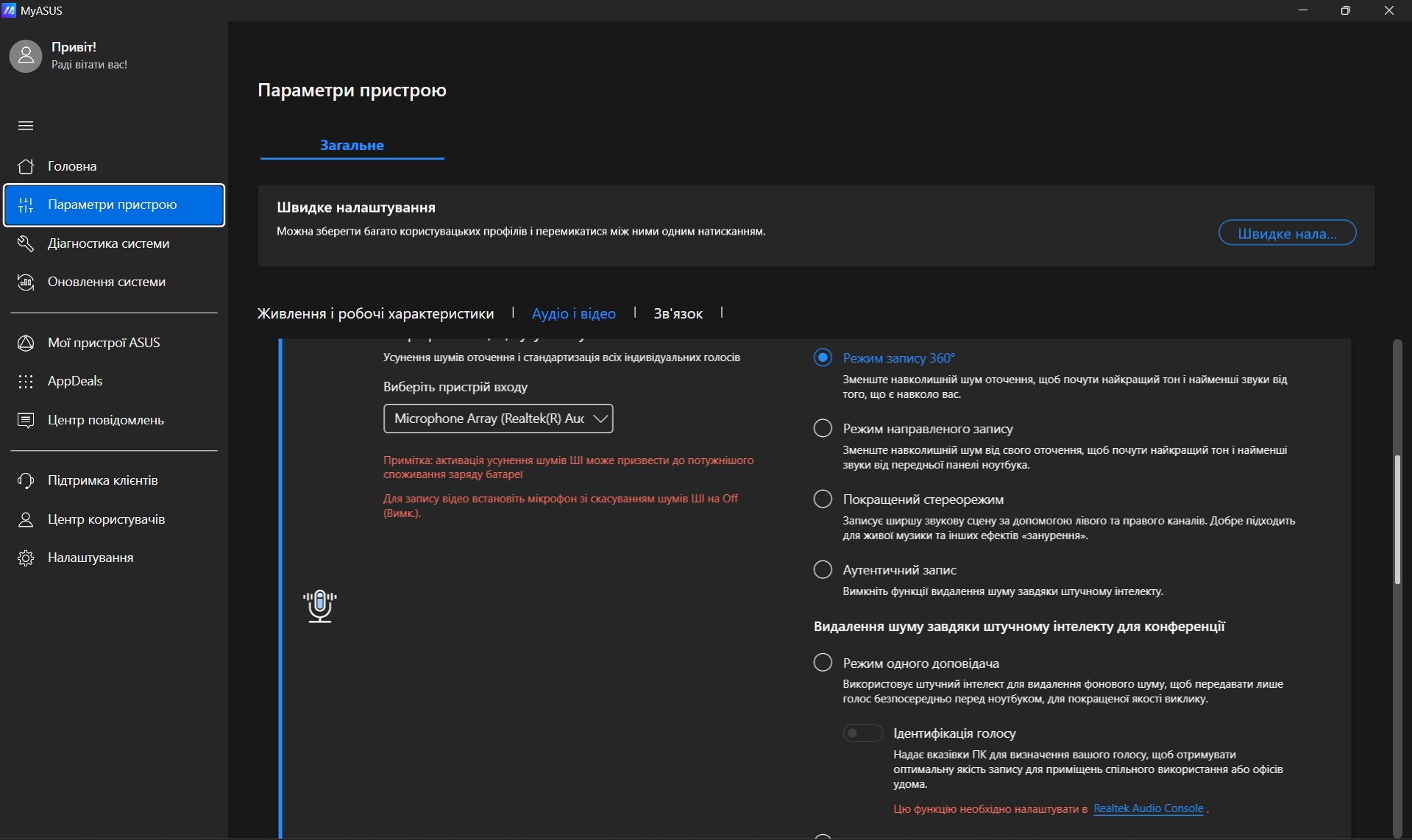Expand the Microphone Array input device dropdown
The image size is (1412, 840).
[498, 419]
